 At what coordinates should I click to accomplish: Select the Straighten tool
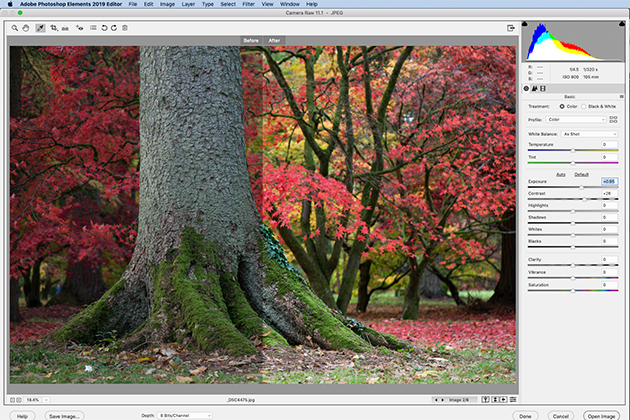pyautogui.click(x=65, y=28)
